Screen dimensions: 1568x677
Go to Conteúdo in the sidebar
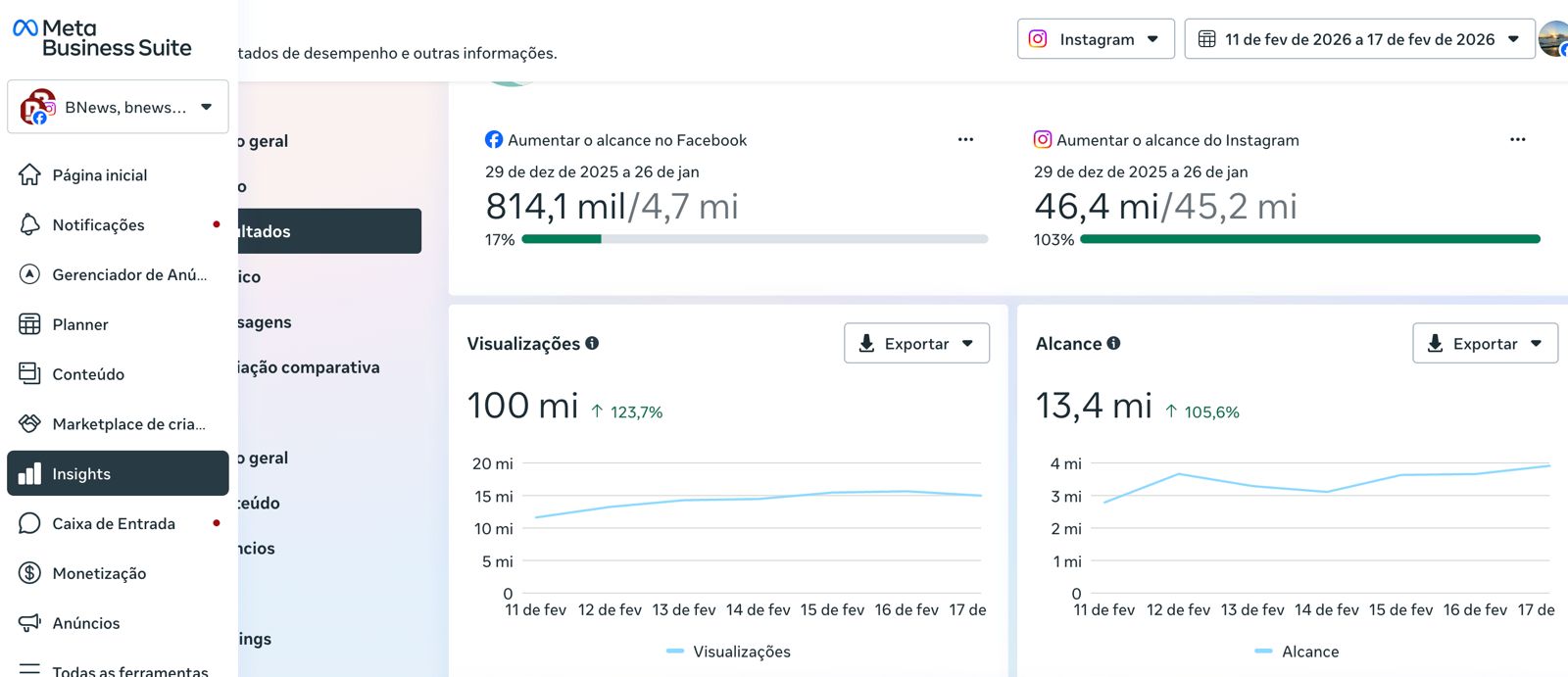[x=88, y=374]
